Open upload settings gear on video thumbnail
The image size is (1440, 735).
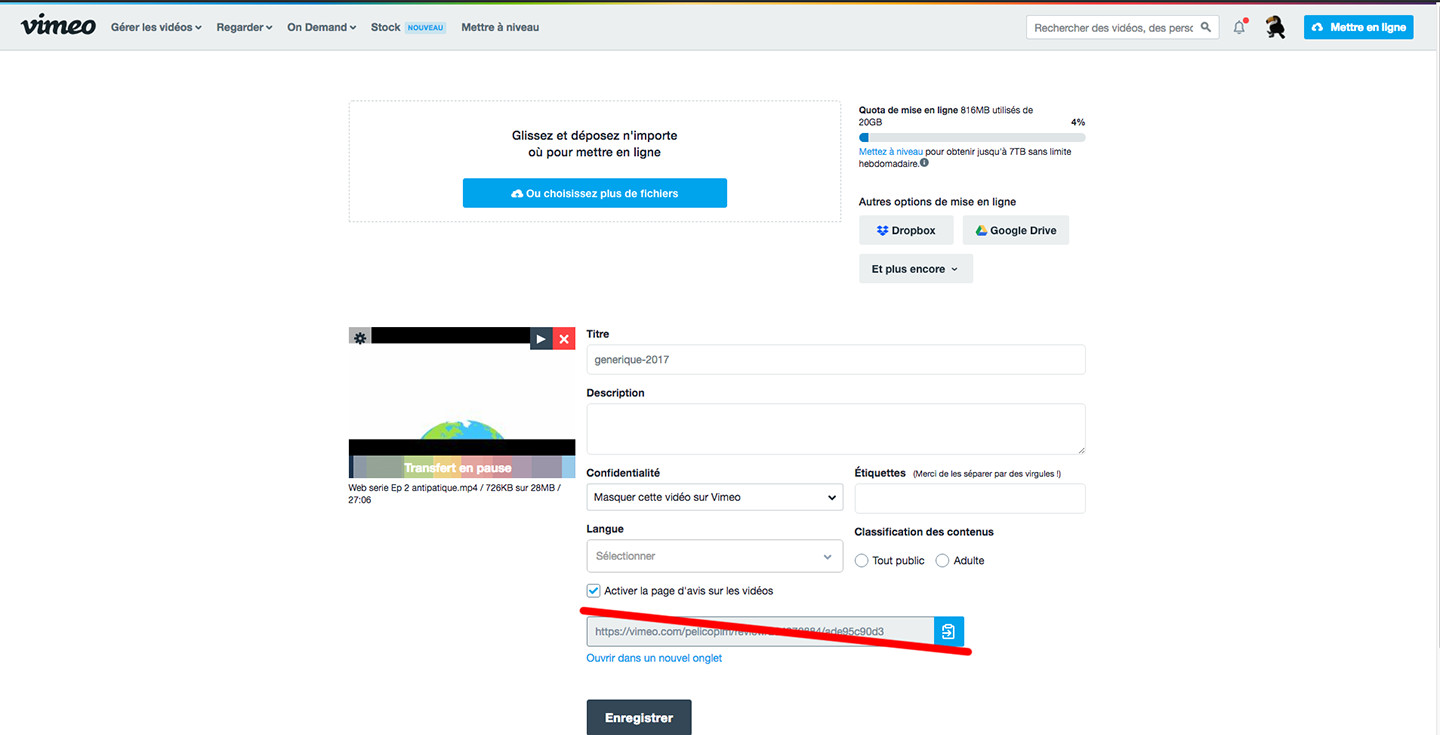360,338
